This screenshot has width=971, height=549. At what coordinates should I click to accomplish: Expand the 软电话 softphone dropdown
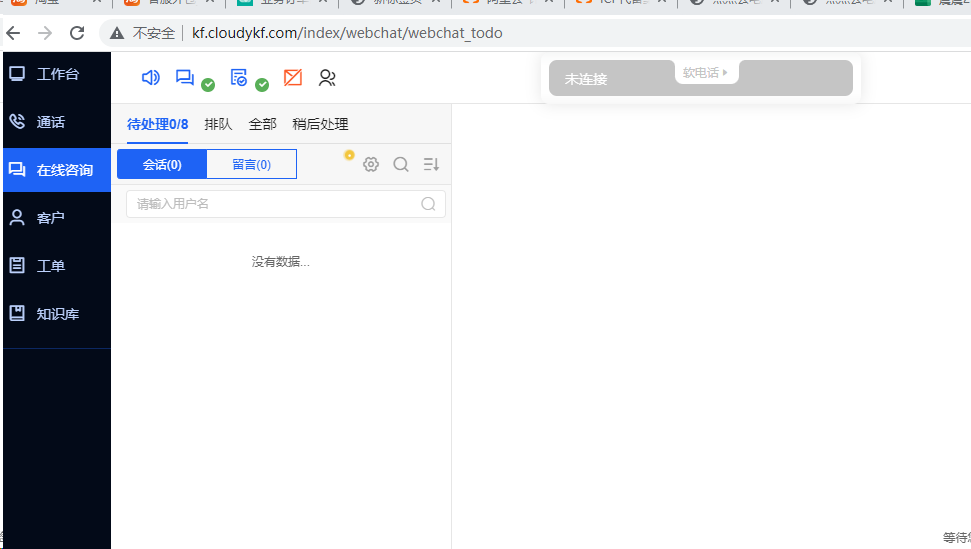click(706, 73)
